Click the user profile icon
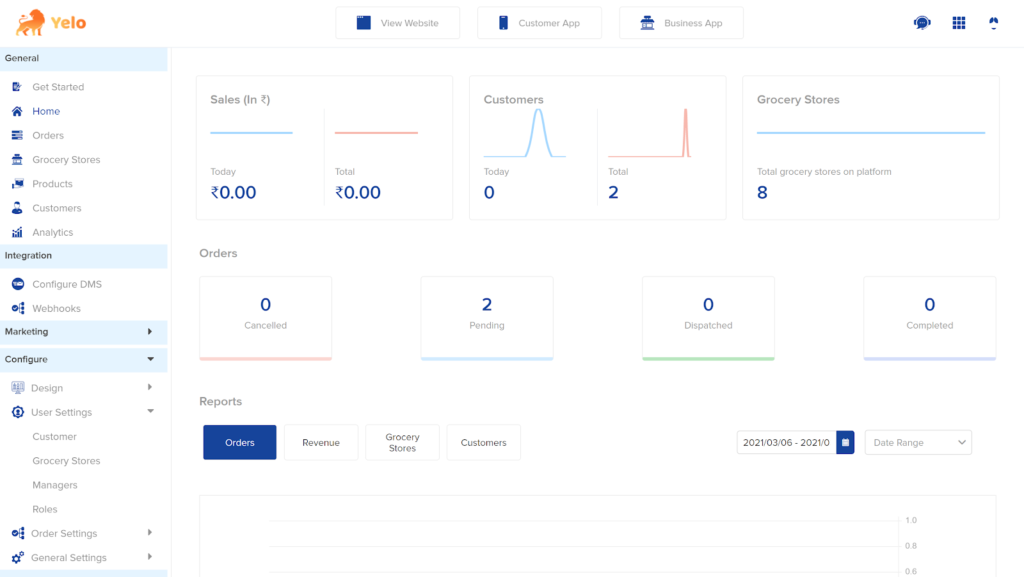 click(x=993, y=23)
